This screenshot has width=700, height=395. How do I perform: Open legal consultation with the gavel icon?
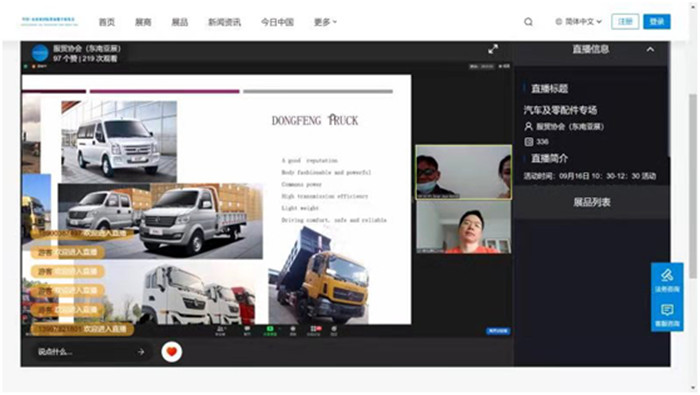pos(667,280)
